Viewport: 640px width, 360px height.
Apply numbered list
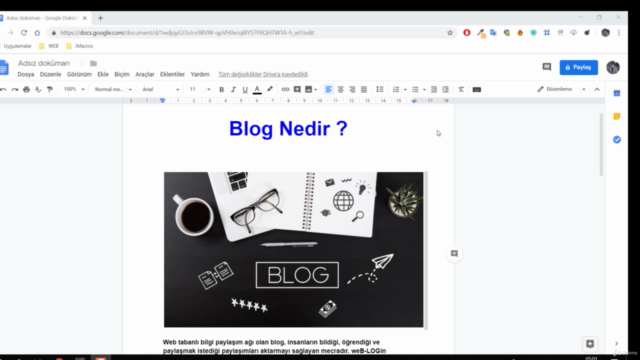396,89
